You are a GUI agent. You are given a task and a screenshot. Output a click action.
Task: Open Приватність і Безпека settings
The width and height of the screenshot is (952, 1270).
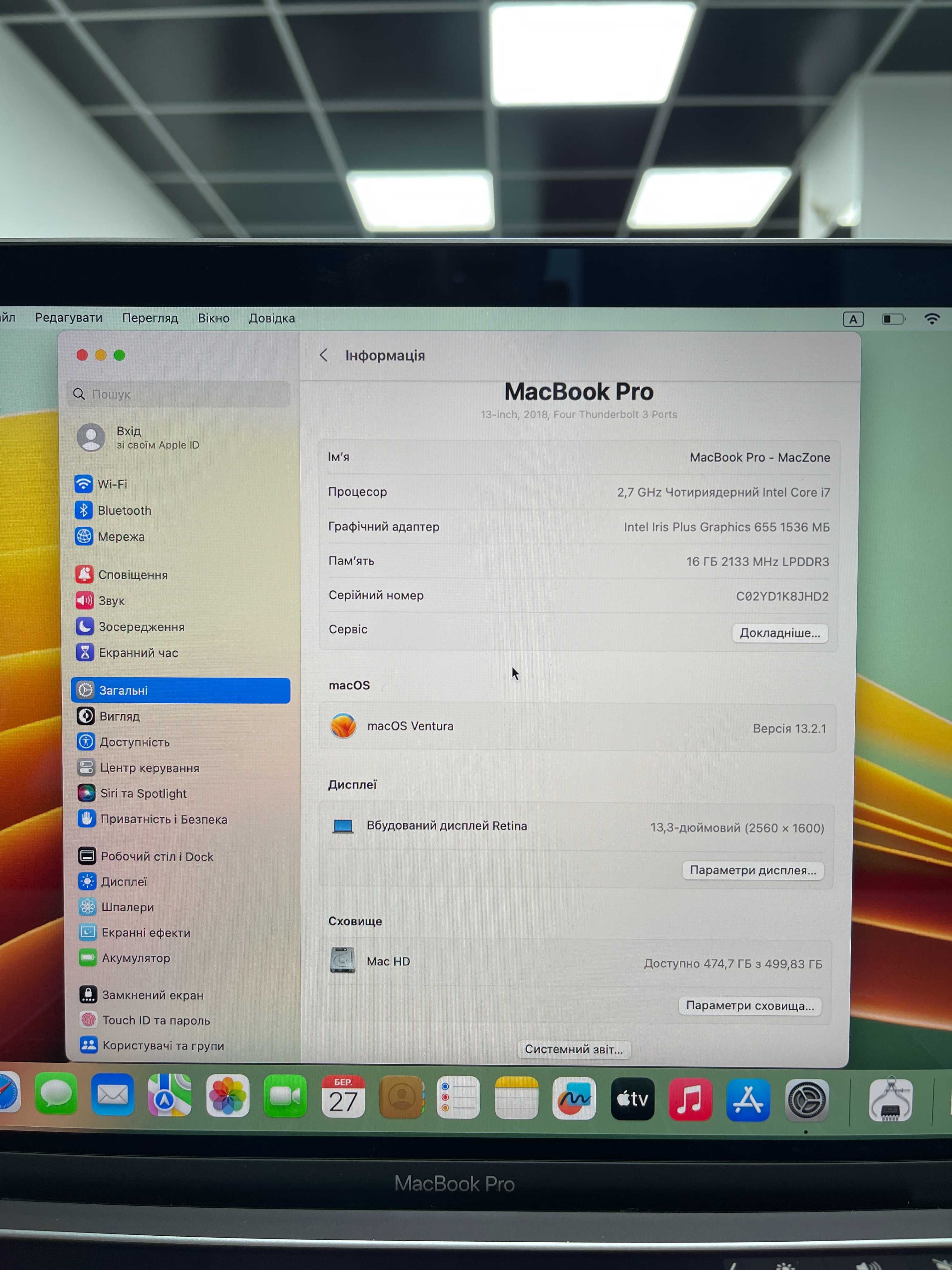coord(153,819)
